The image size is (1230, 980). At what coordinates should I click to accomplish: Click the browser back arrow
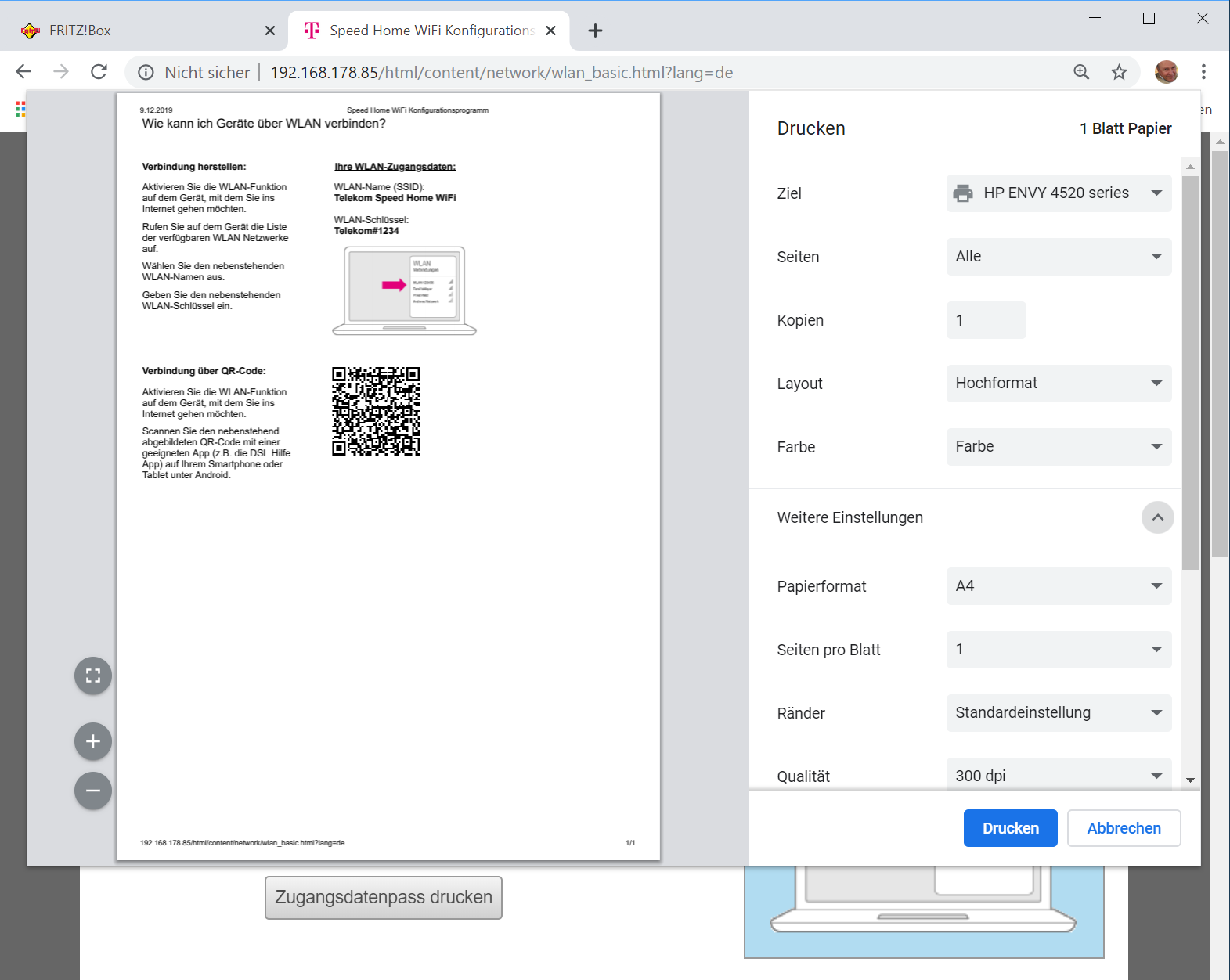click(x=23, y=72)
